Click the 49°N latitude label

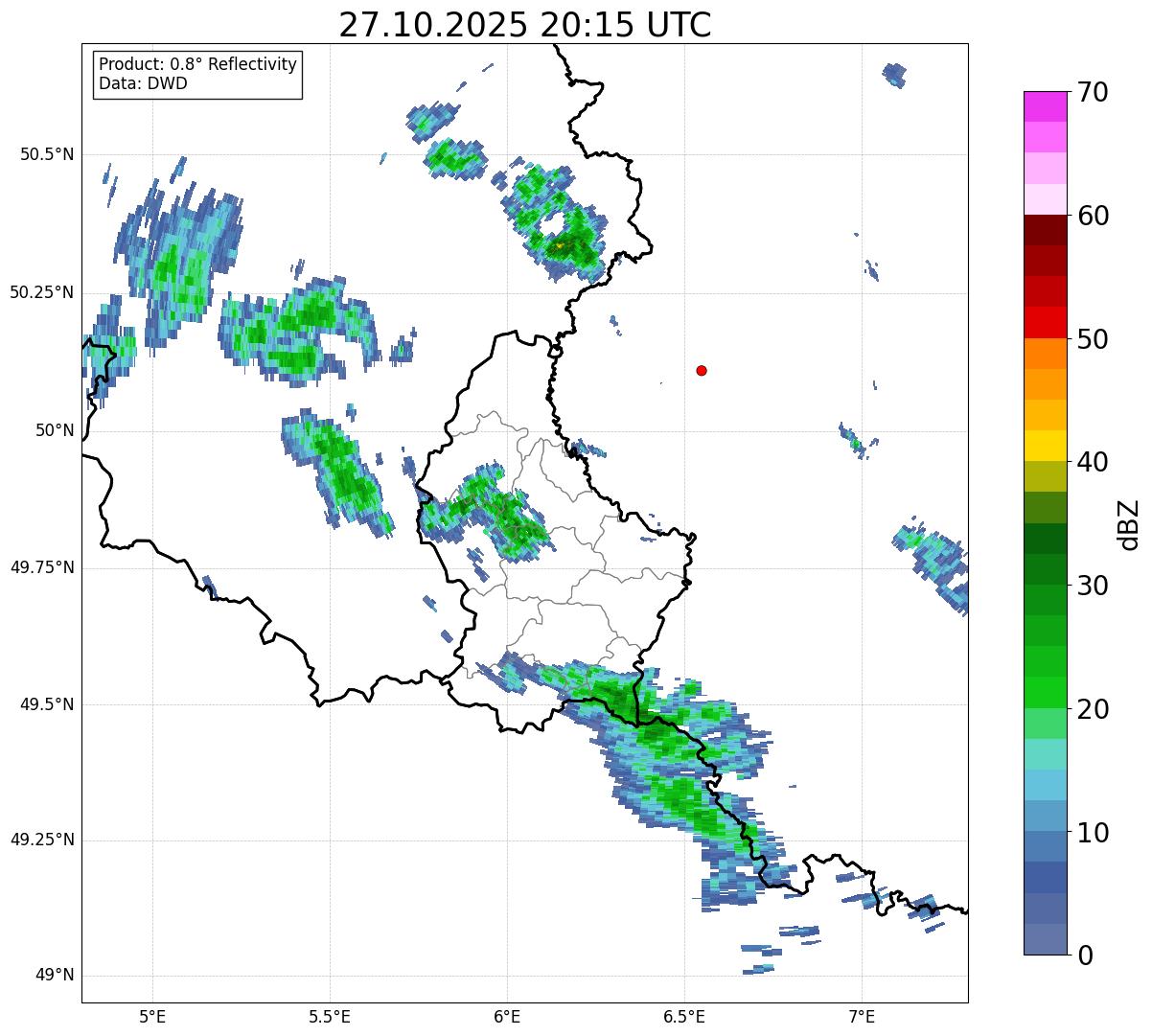click(x=55, y=976)
